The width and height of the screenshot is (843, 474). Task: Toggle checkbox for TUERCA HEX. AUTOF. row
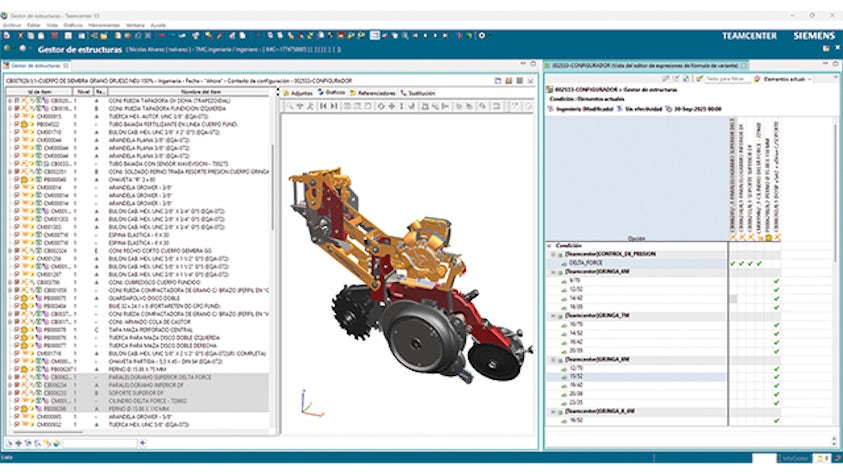tap(17, 116)
